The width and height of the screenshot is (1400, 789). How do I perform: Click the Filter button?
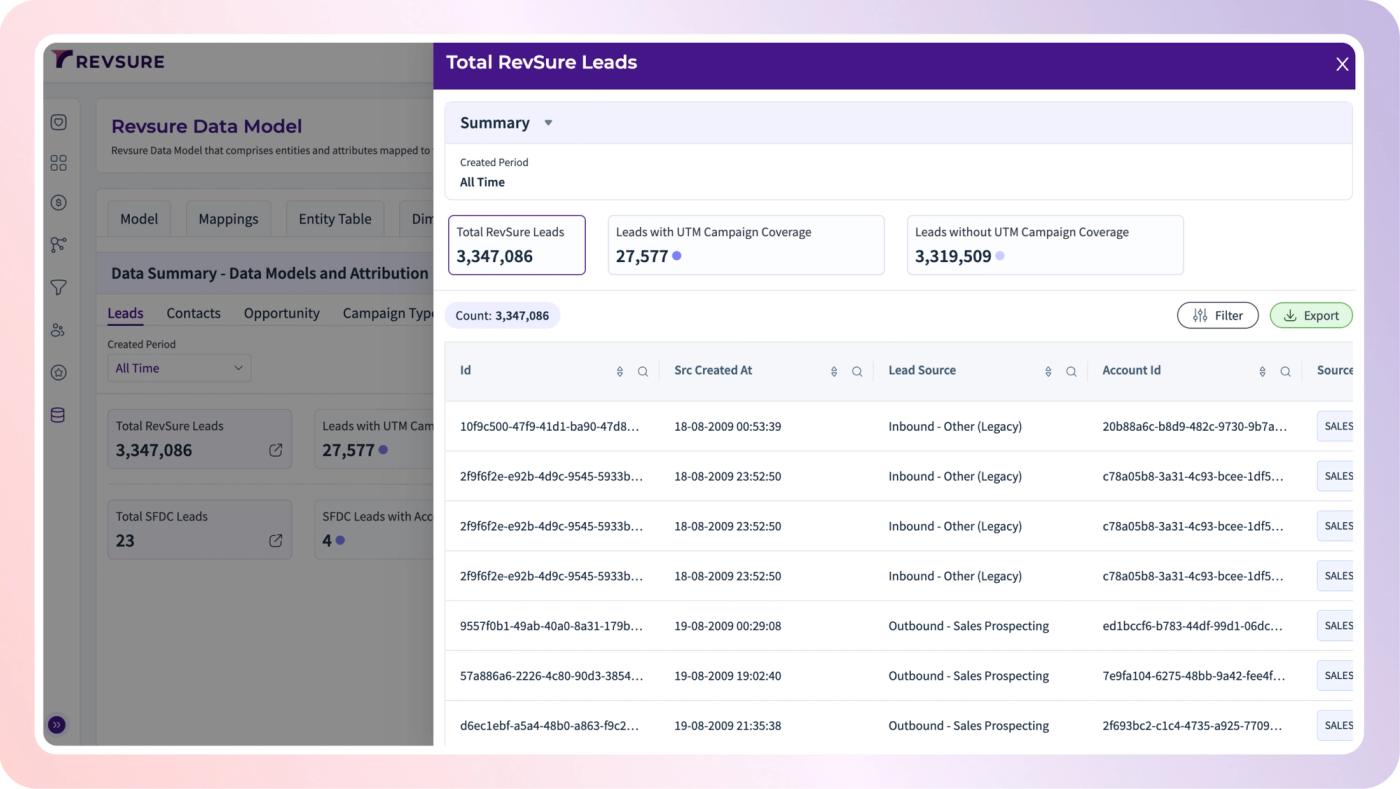tap(1217, 315)
